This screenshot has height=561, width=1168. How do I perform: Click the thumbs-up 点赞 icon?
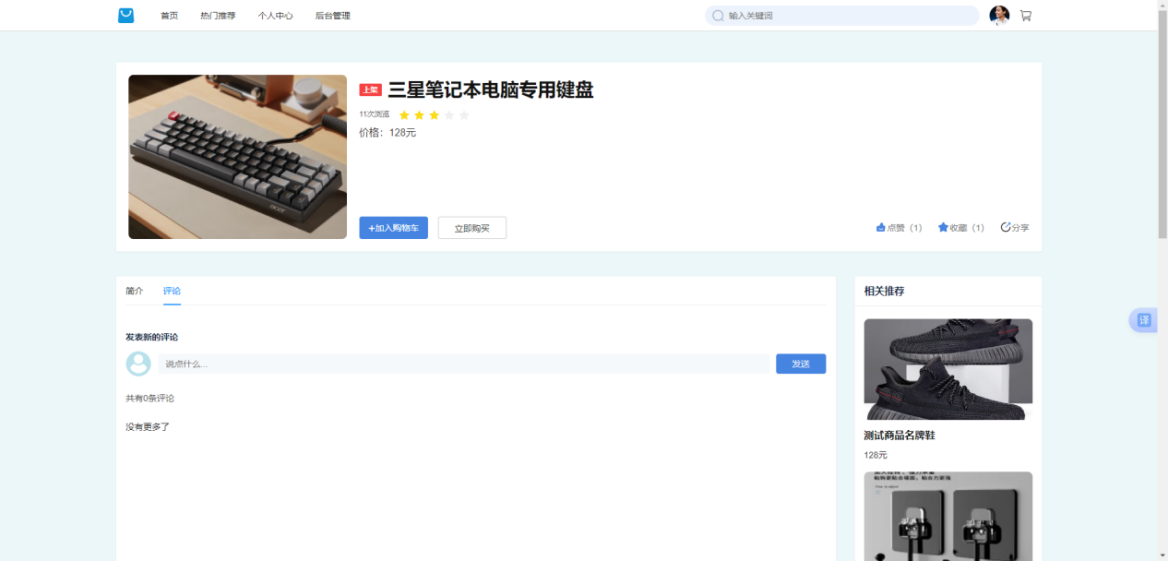[x=880, y=227]
